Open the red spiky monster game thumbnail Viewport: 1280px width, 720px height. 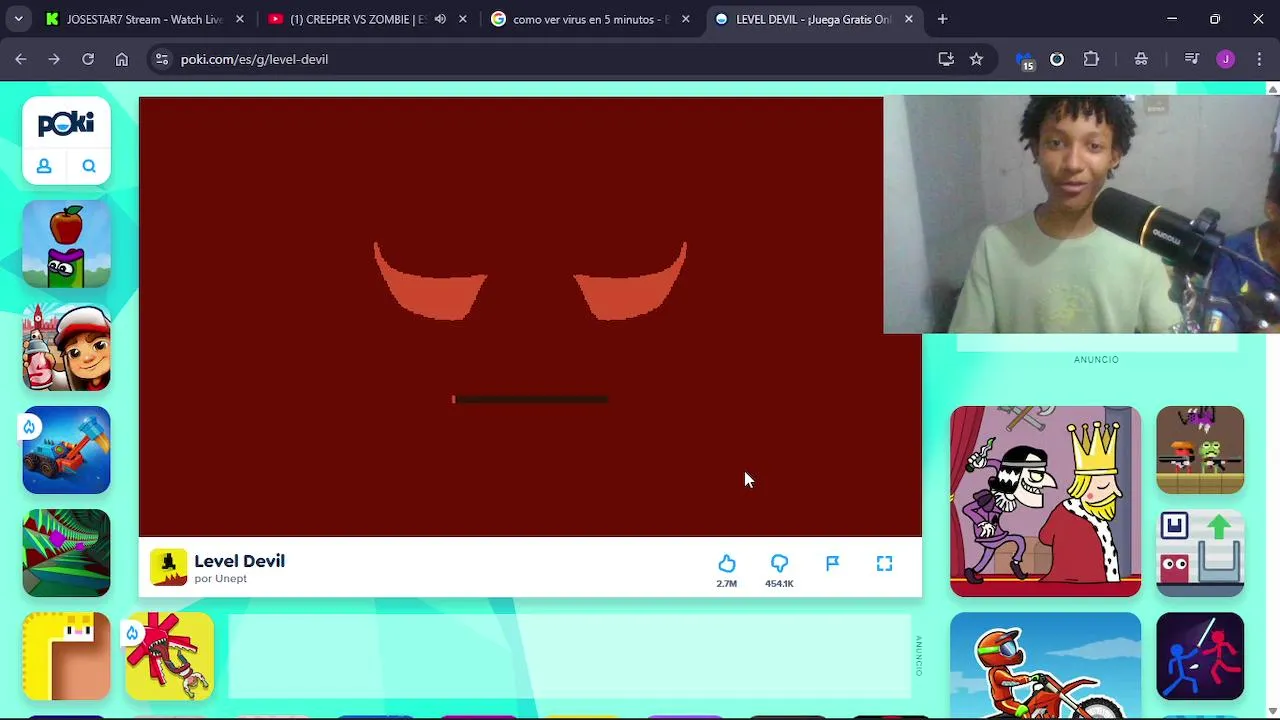(169, 656)
